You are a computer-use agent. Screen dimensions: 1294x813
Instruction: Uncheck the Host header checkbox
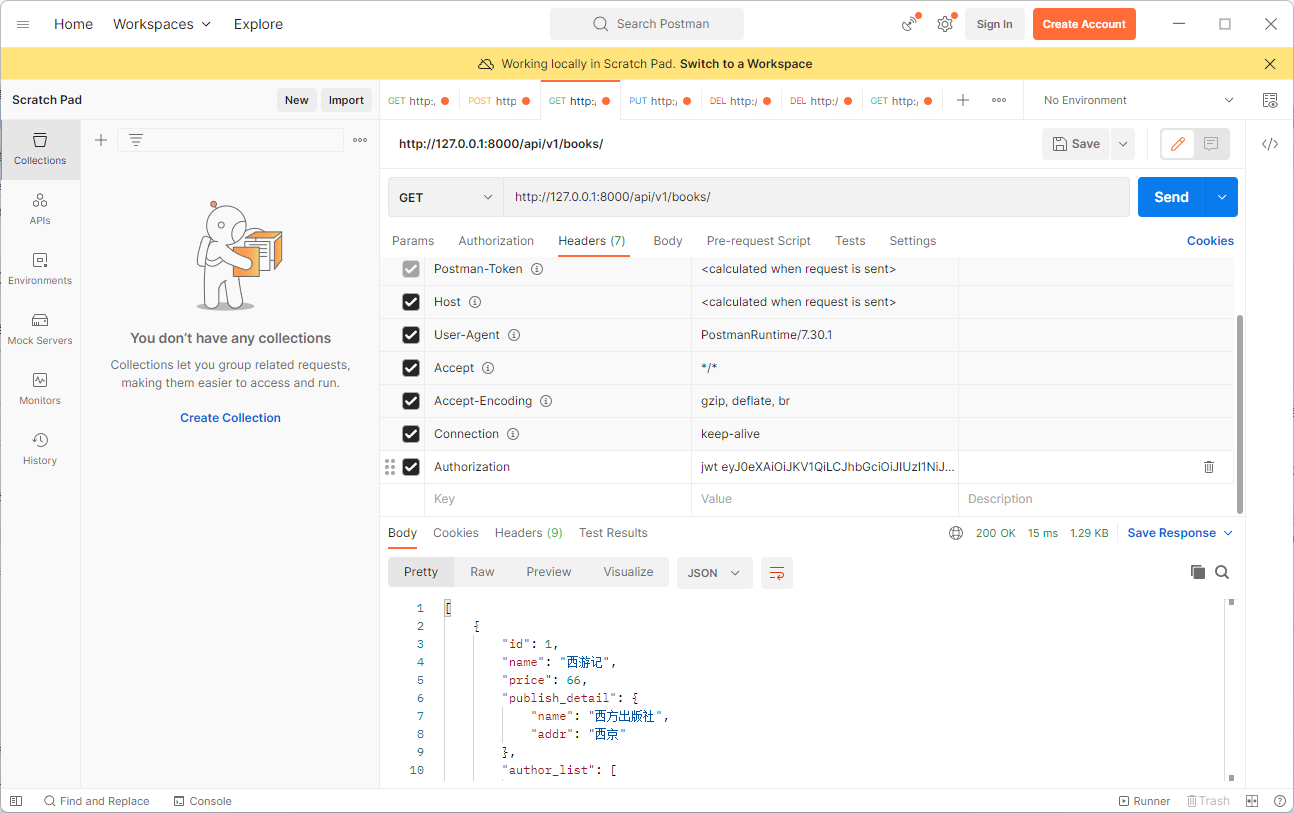[410, 302]
